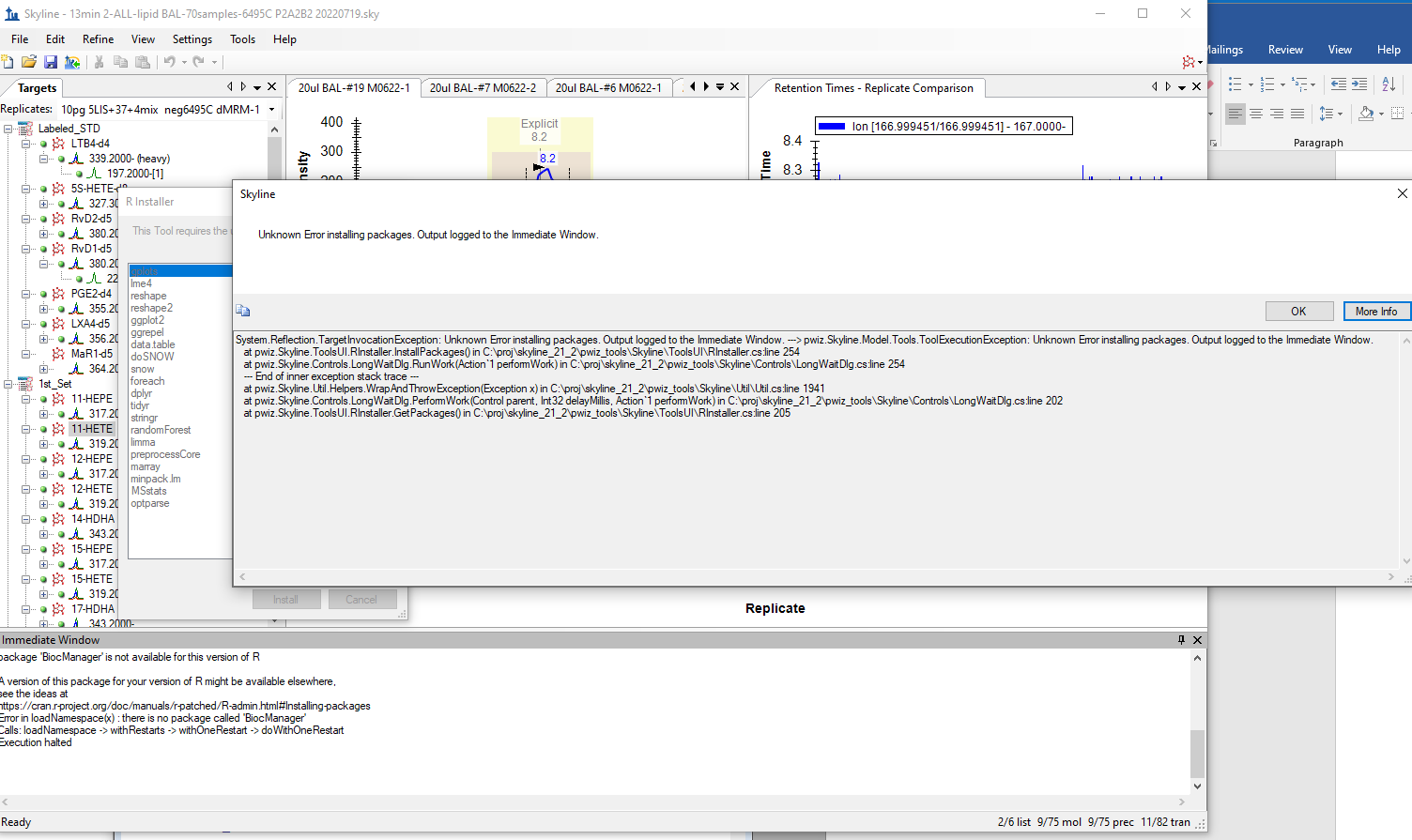Click the More Info button
Image resolution: width=1412 pixels, height=840 pixels.
click(1375, 312)
